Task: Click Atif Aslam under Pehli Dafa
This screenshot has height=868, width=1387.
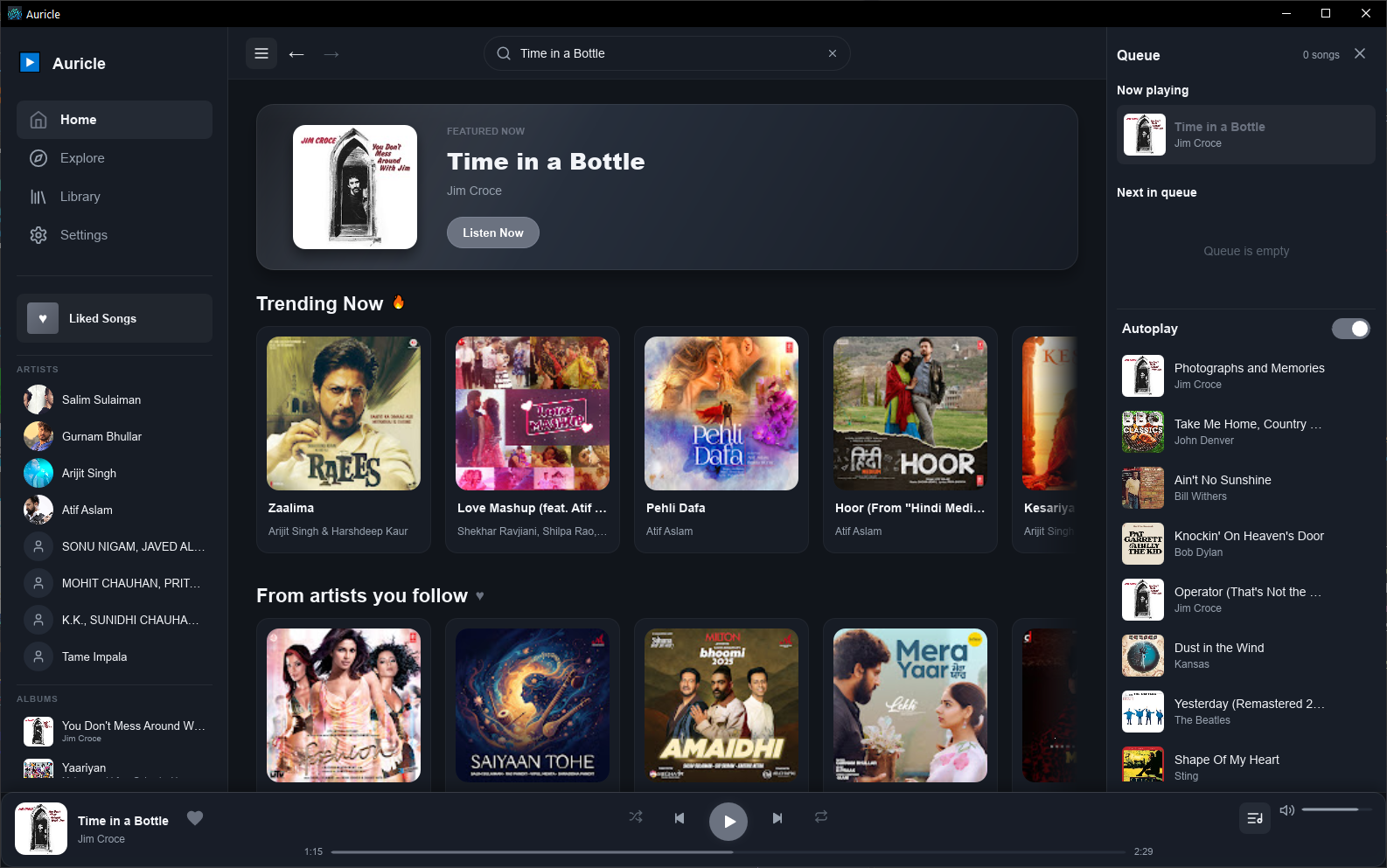Action: point(669,531)
